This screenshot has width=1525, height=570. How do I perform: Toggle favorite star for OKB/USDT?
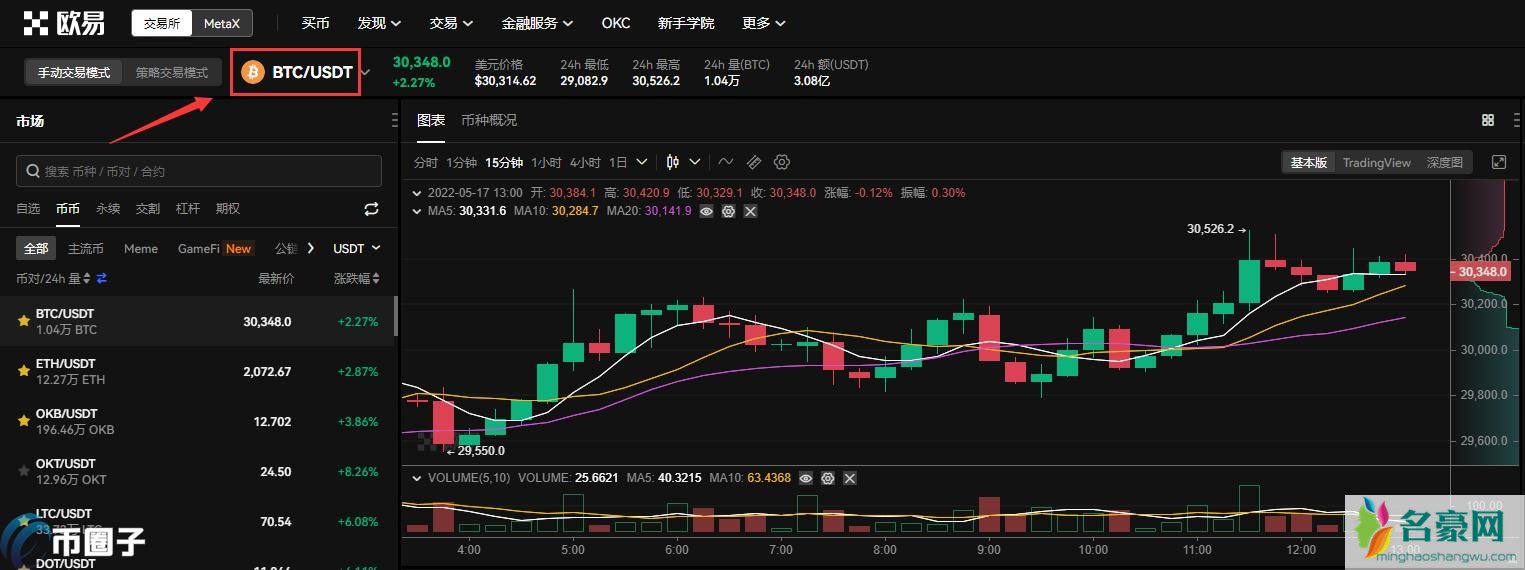(x=23, y=421)
